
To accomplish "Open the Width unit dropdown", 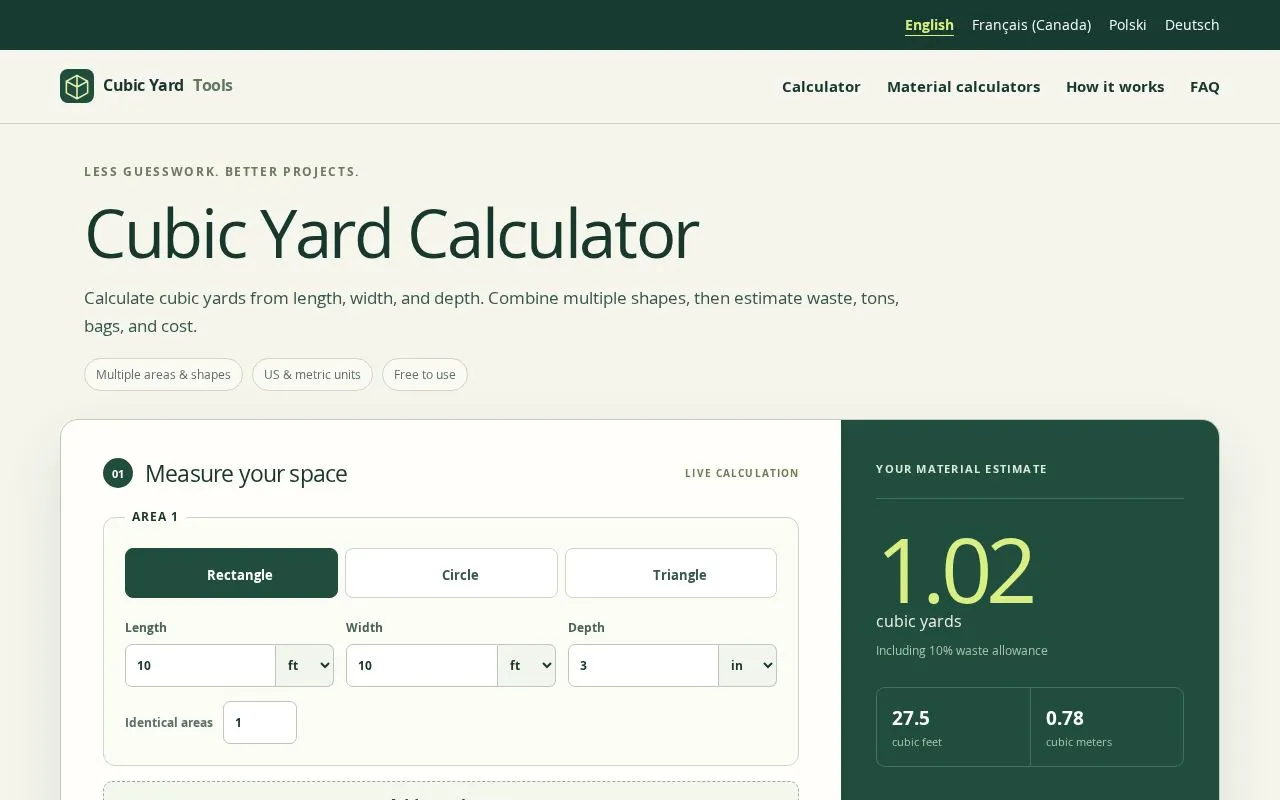I will [x=527, y=665].
